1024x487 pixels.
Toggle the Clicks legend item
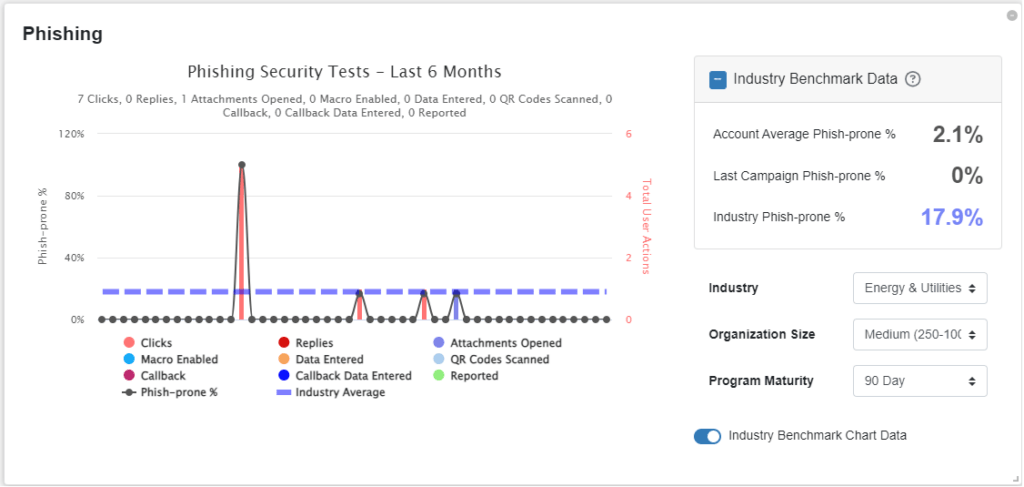tap(129, 343)
